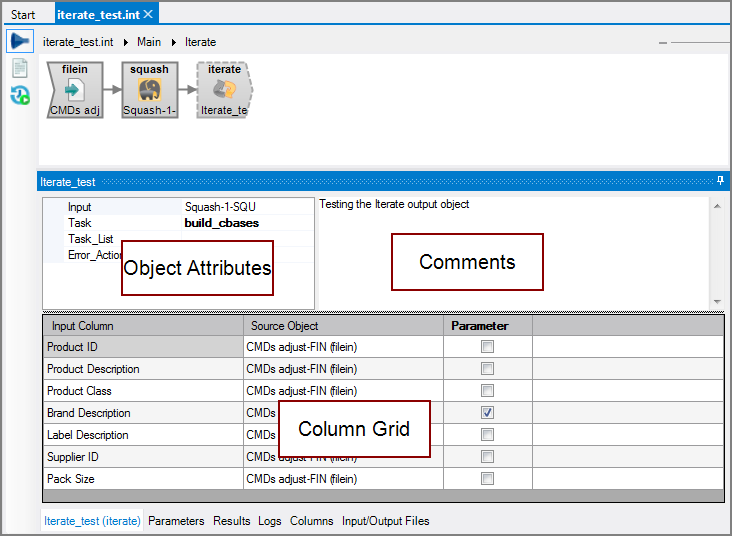Viewport: 732px width, 536px height.
Task: Enable Parameter checkbox for Product ID
Action: tap(487, 347)
